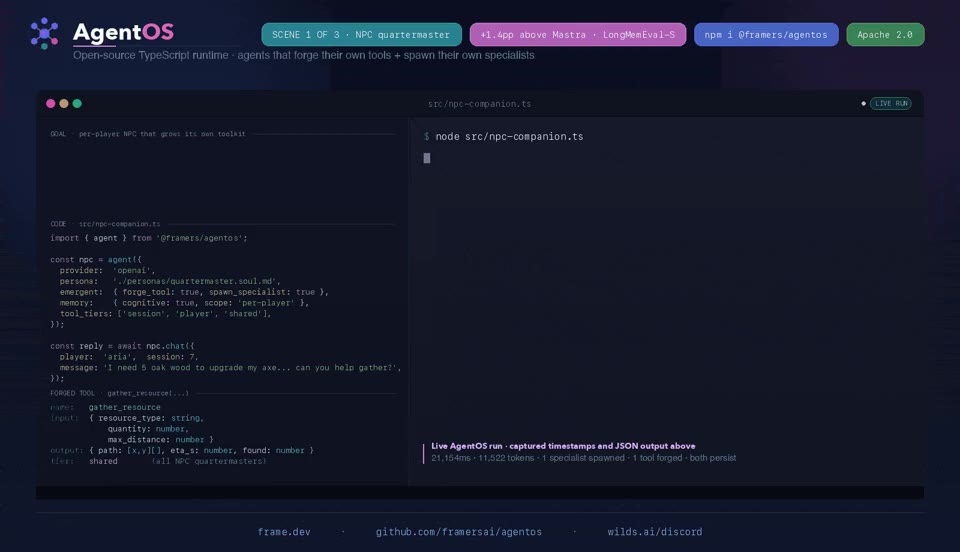Click the max_distance: number row
The width and height of the screenshot is (960, 552).
[160, 439]
